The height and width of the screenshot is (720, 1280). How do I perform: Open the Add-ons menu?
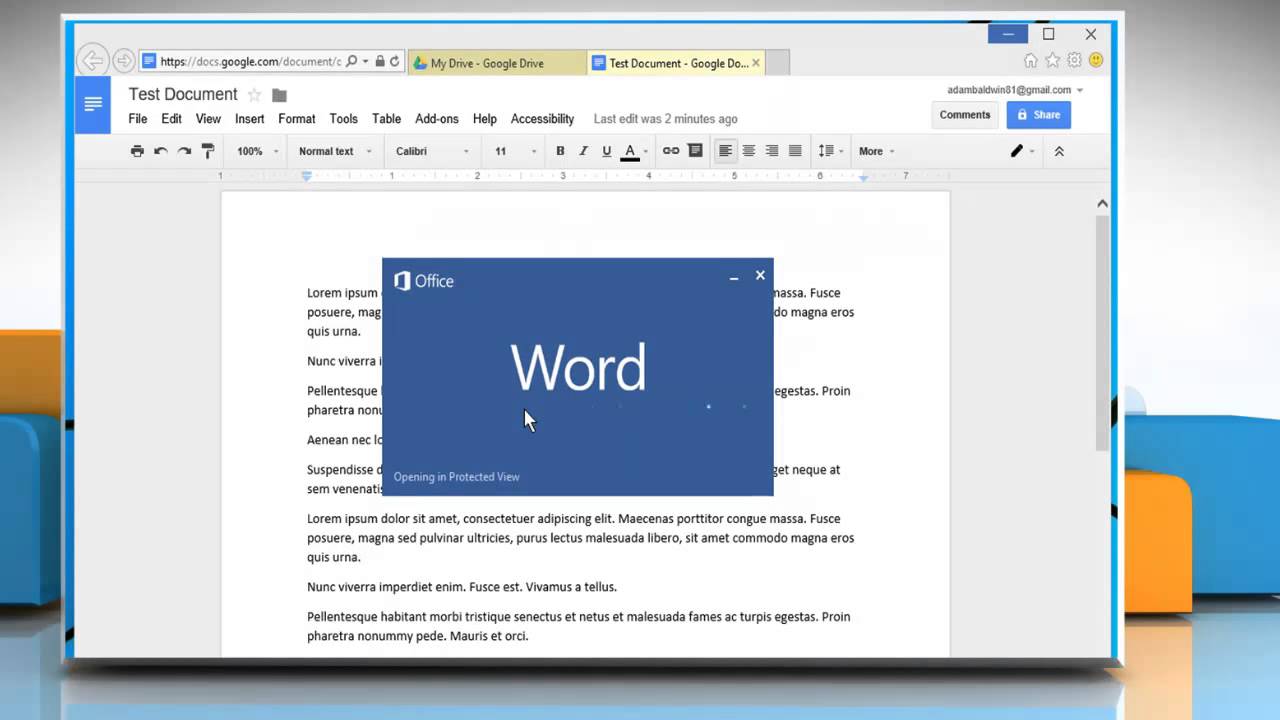point(437,119)
